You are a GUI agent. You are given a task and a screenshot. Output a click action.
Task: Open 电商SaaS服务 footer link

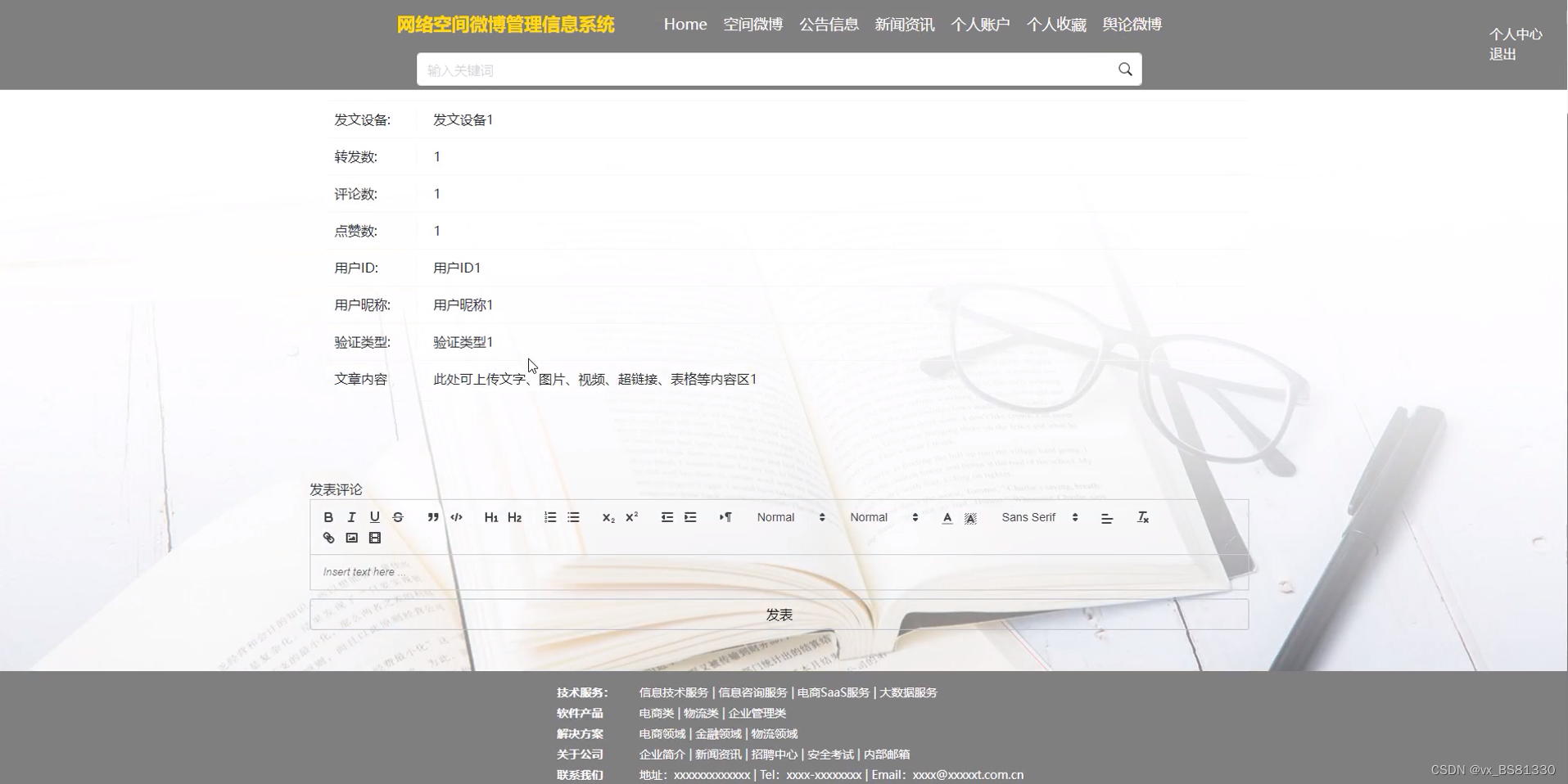click(833, 692)
